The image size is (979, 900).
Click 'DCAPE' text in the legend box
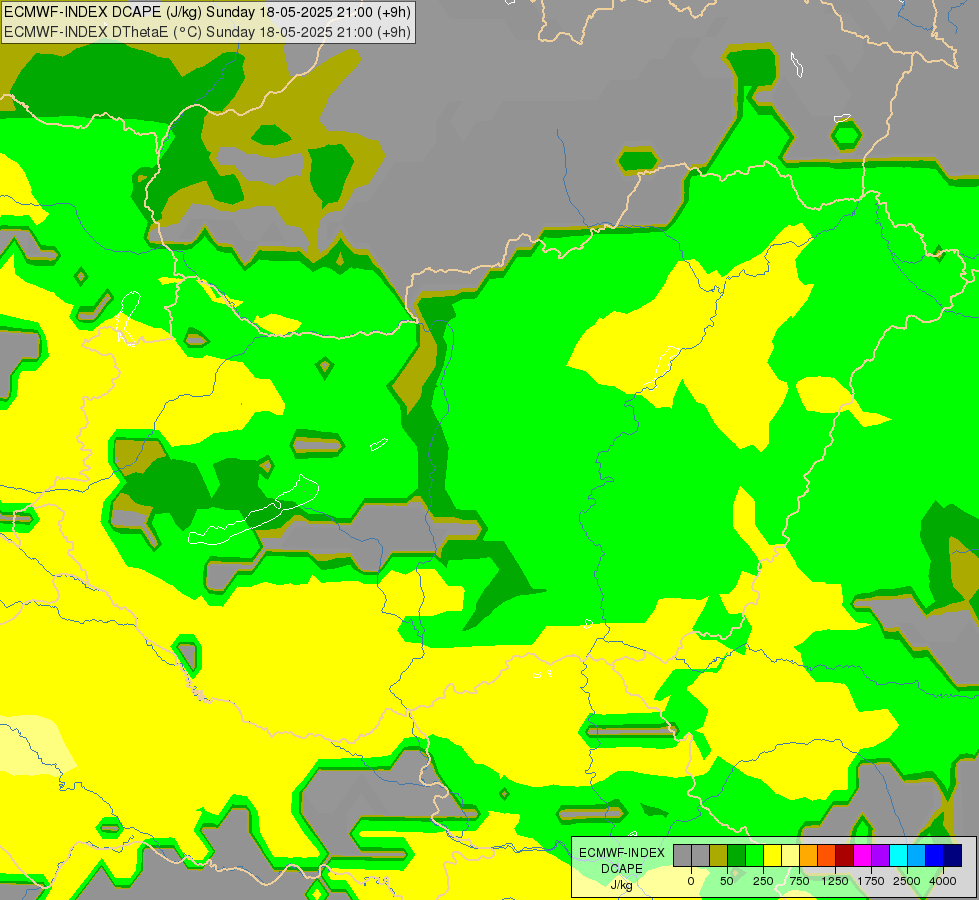coord(622,869)
